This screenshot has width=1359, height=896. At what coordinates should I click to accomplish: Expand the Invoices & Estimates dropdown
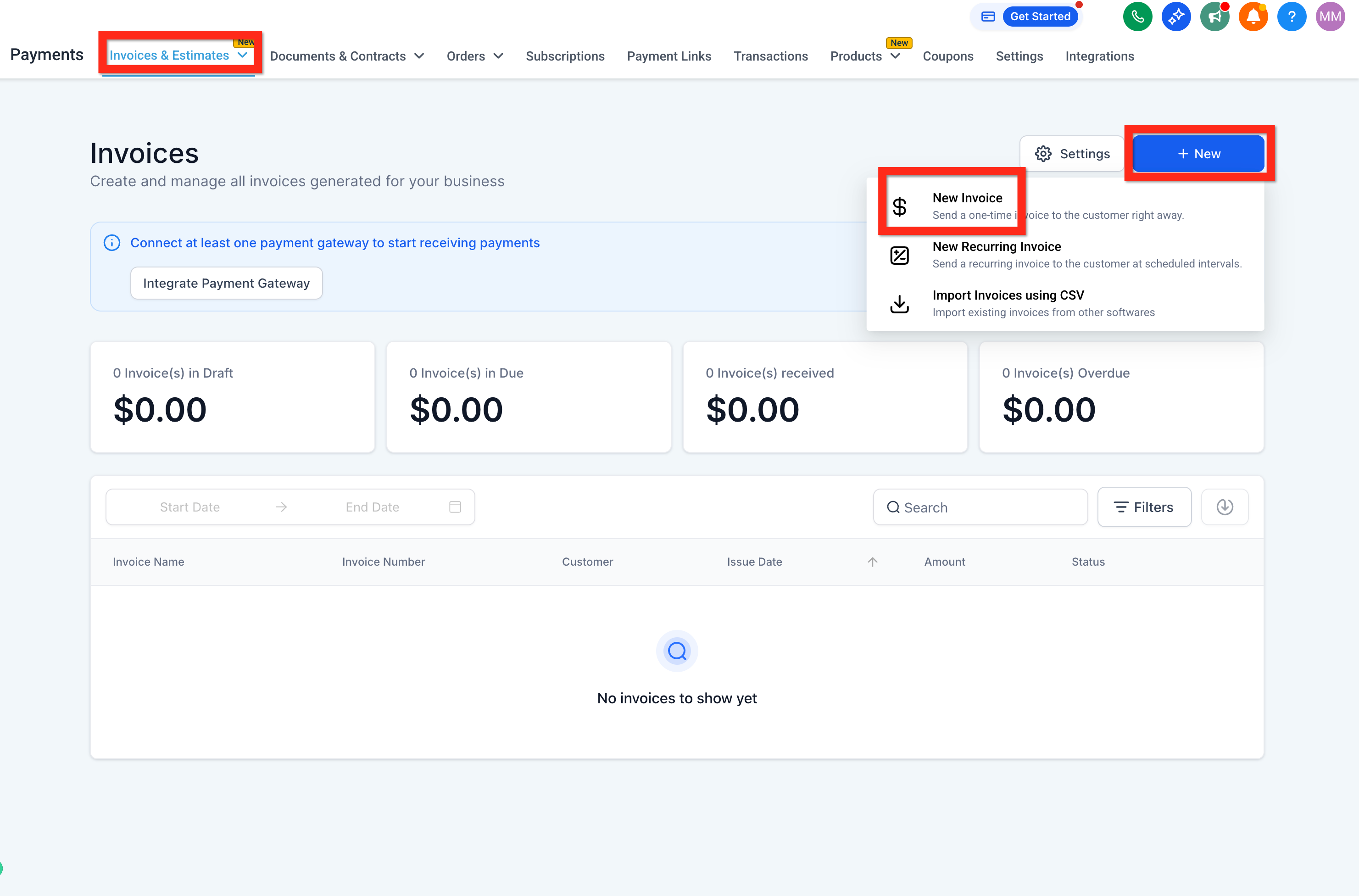pyautogui.click(x=242, y=56)
